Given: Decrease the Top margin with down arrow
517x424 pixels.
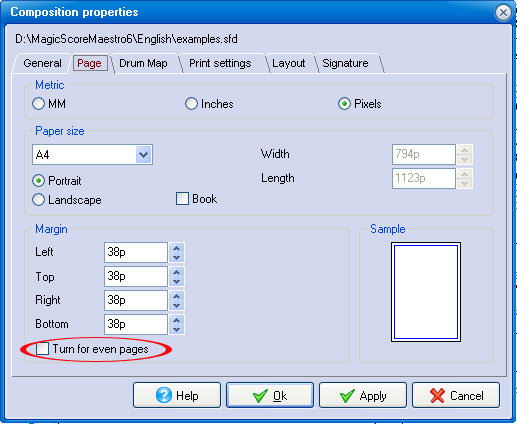Looking at the screenshot, I should coord(177,282).
